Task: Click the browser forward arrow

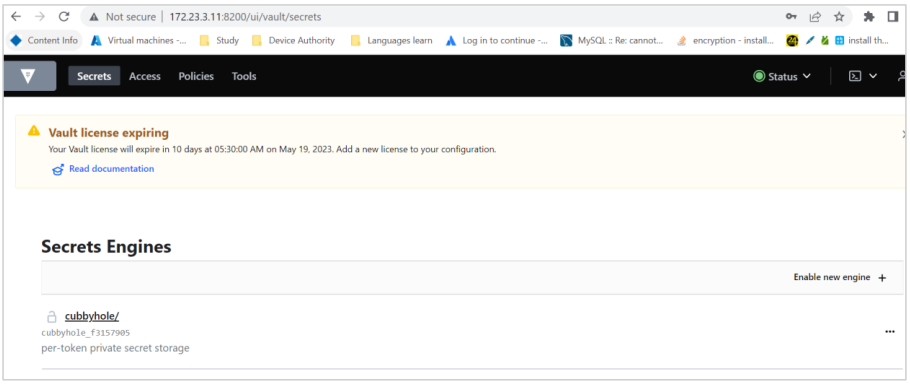Action: (x=39, y=17)
